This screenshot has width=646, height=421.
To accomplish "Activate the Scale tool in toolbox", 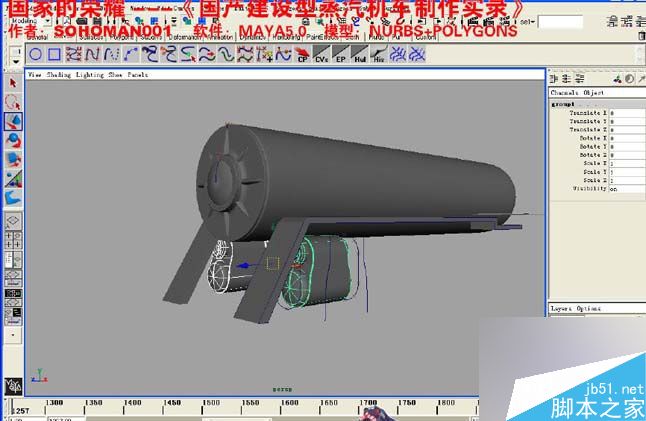I will tap(13, 160).
